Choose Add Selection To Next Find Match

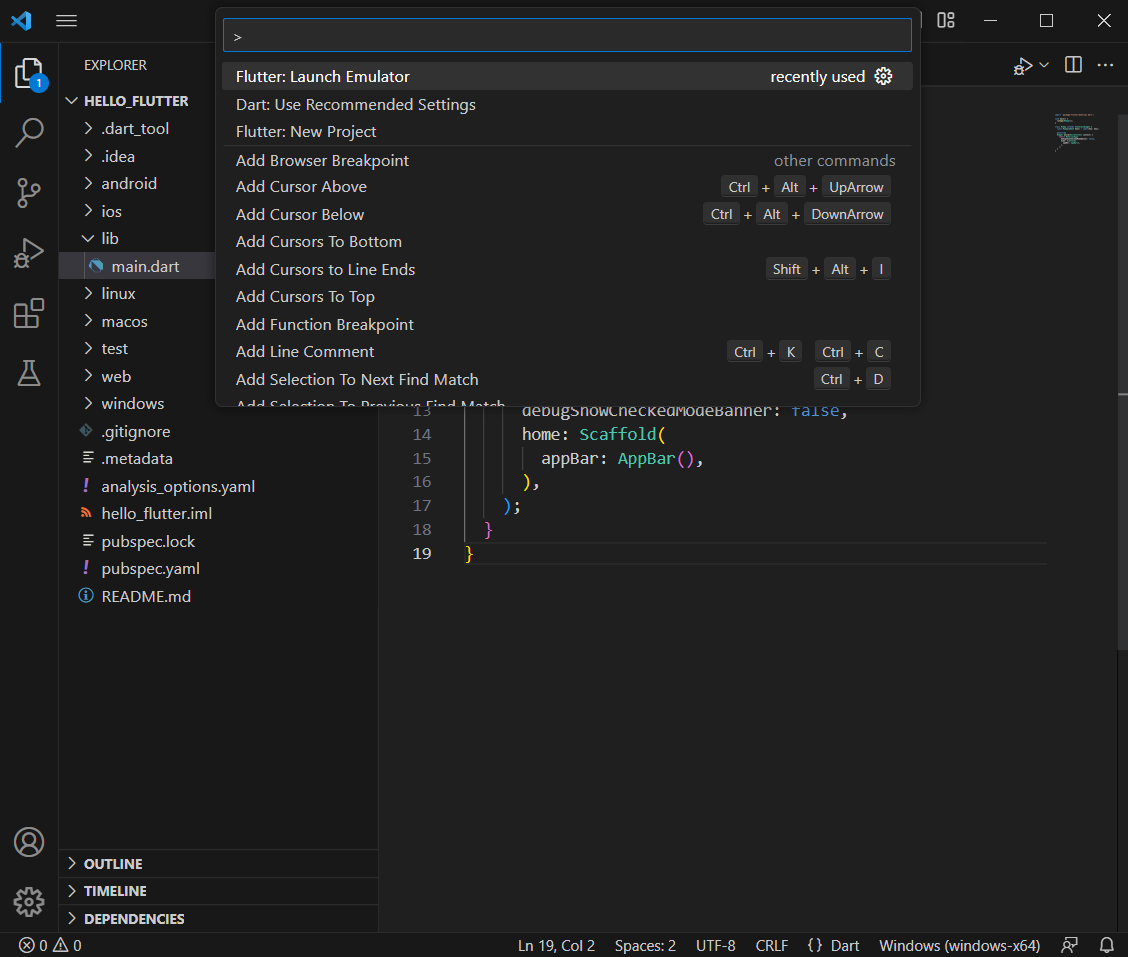point(567,379)
